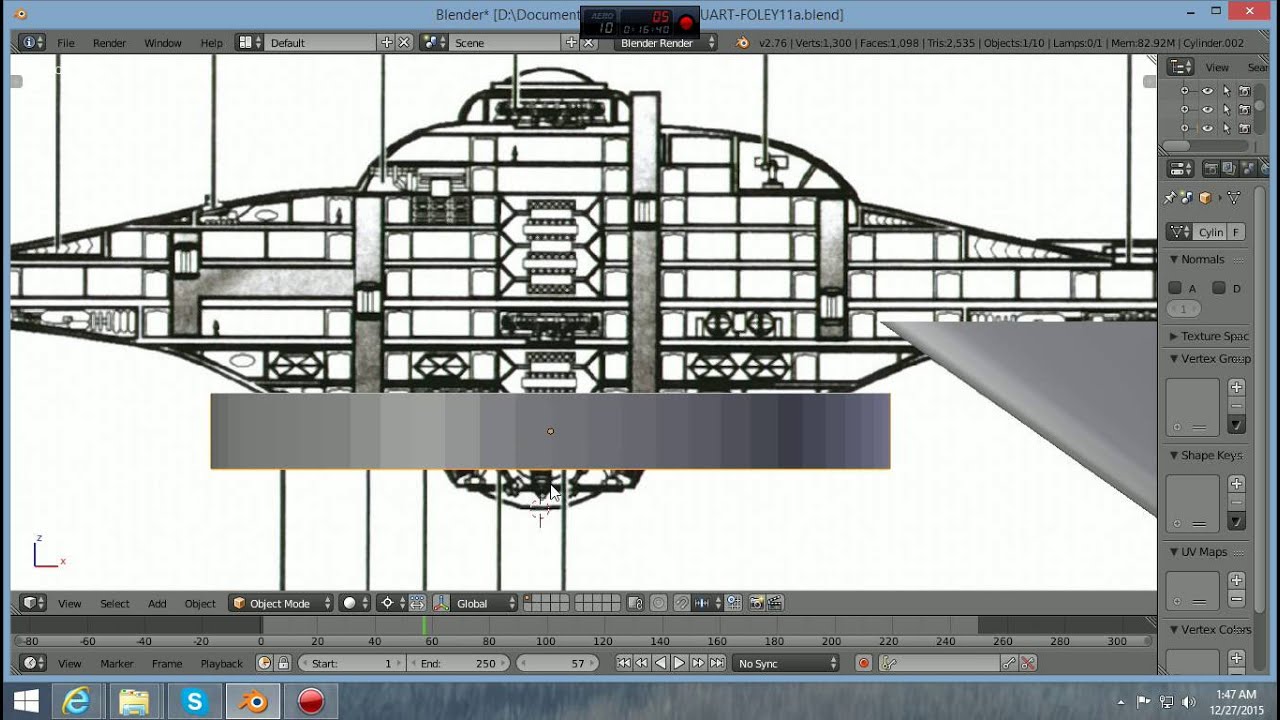
Task: Add a new vertex group plus button
Action: point(1237,387)
